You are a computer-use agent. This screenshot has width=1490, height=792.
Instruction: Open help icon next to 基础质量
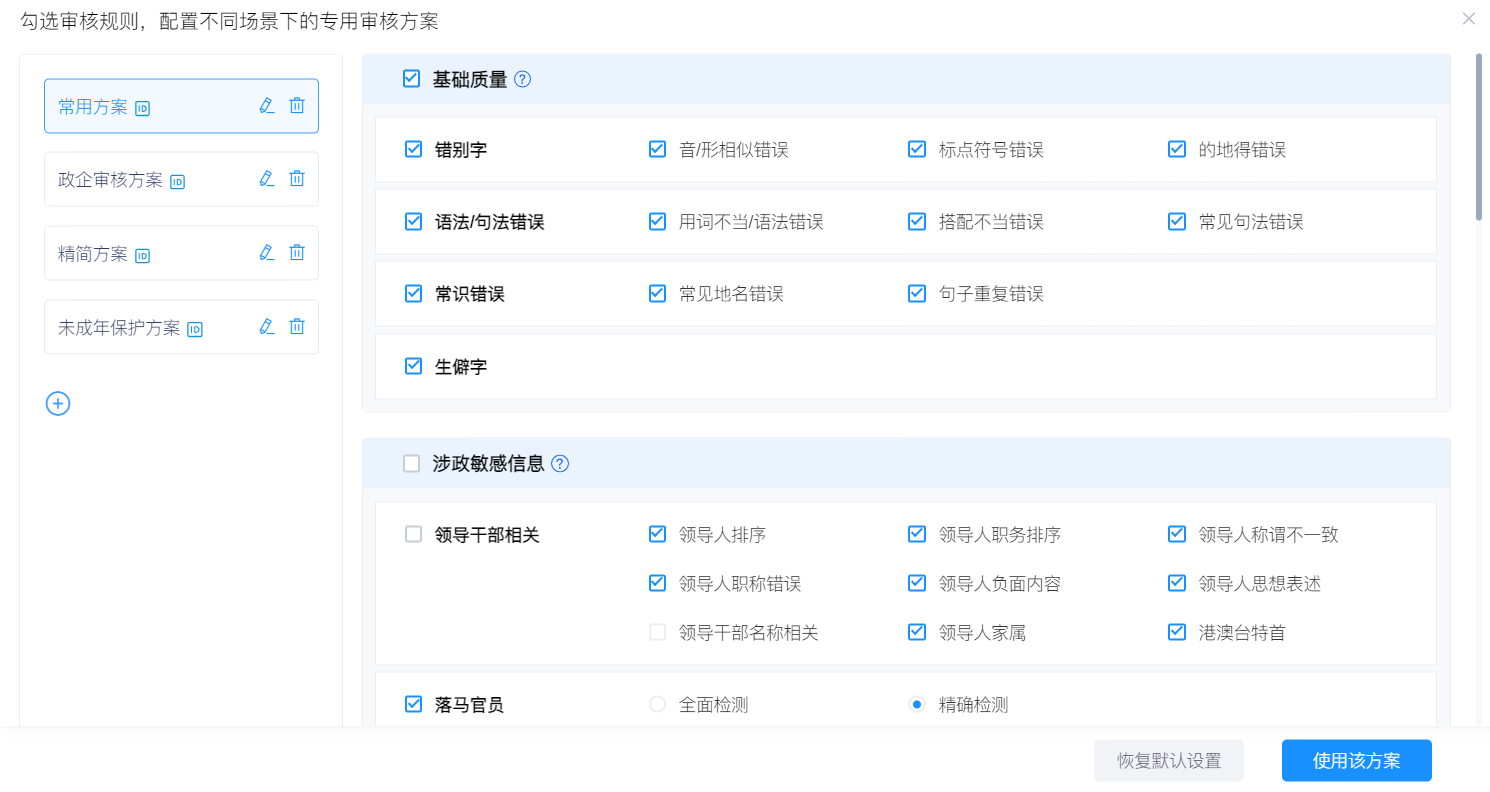[522, 79]
